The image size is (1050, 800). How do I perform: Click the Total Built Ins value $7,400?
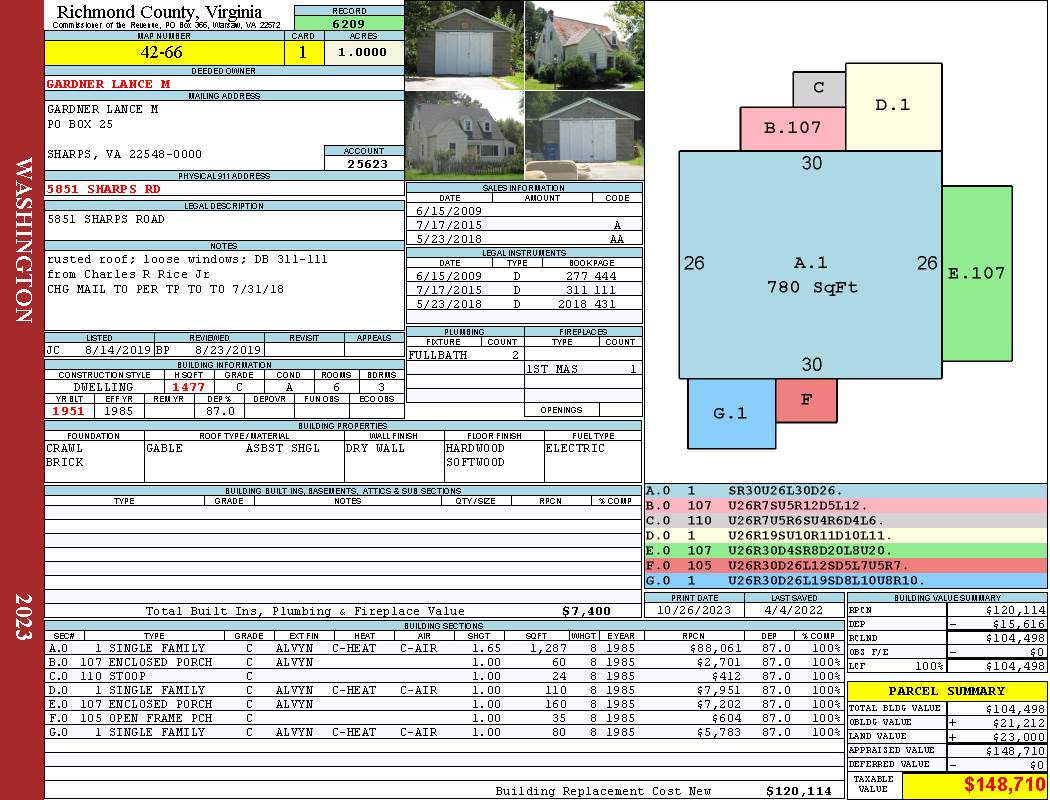click(586, 611)
